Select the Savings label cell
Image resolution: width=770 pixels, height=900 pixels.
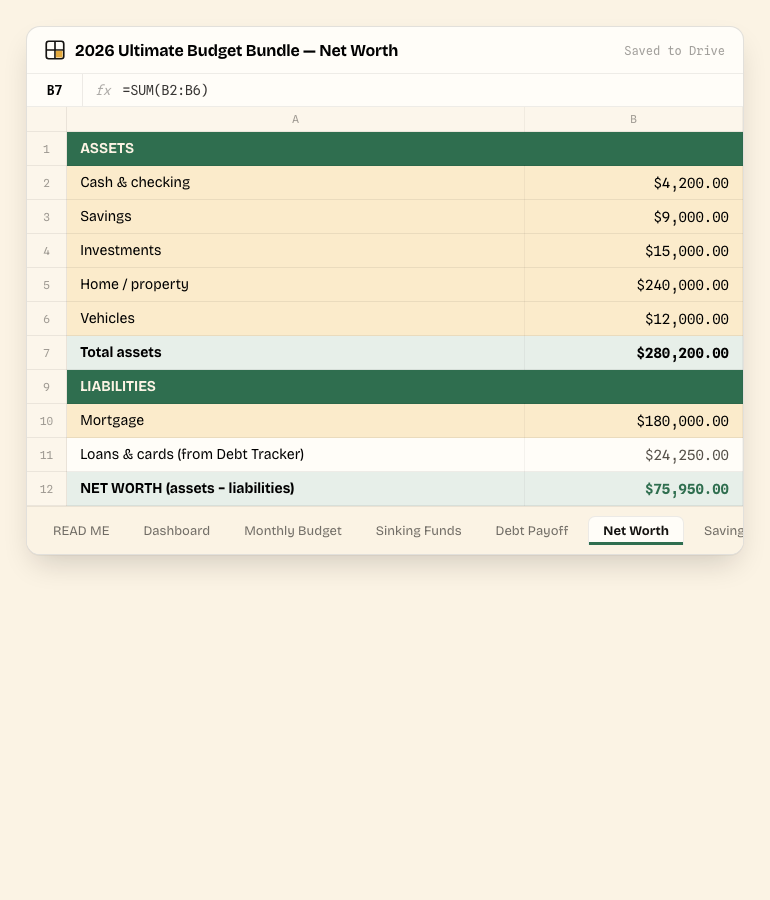coord(295,216)
